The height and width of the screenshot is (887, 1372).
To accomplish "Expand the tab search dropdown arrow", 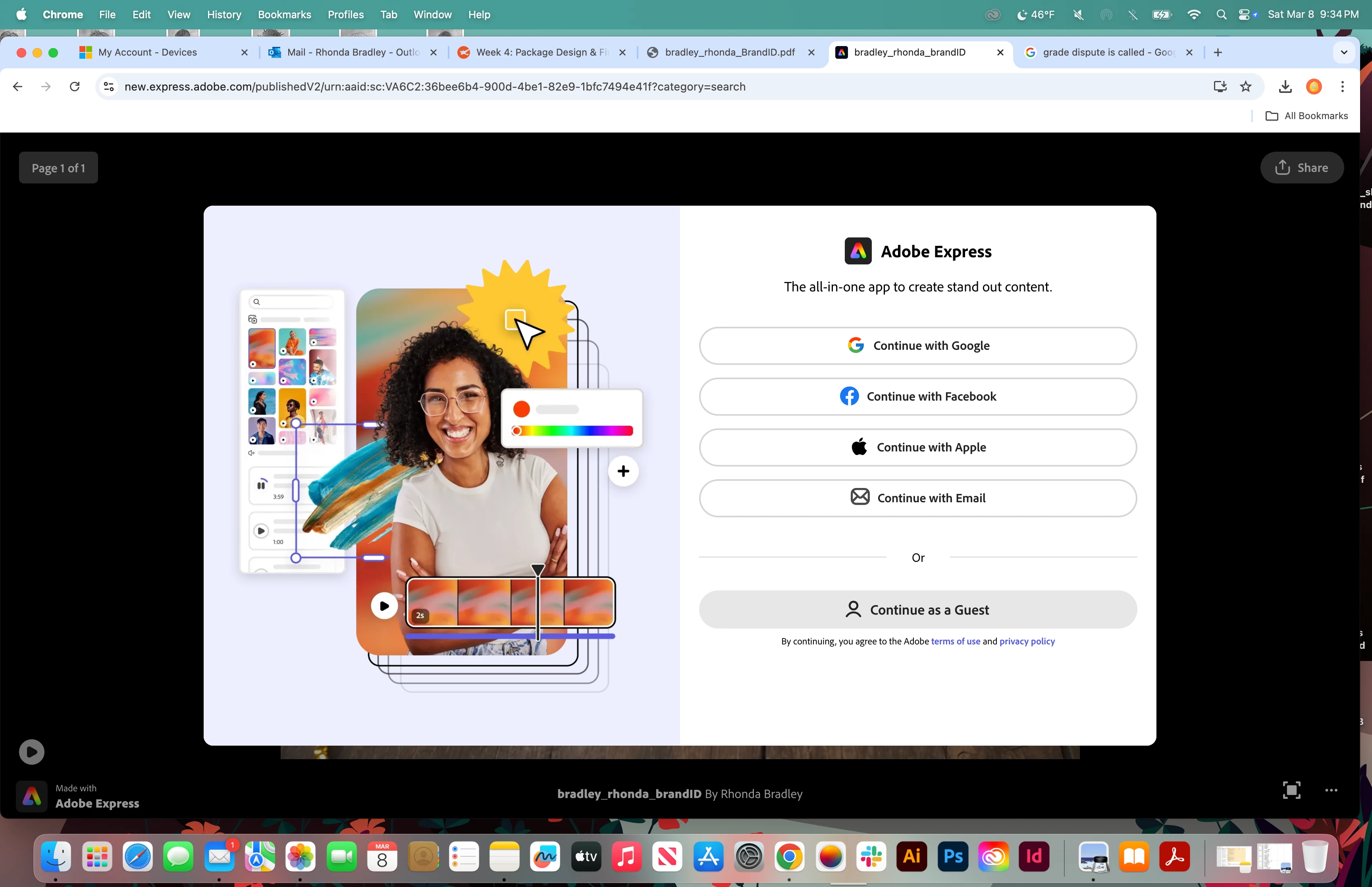I will pyautogui.click(x=1344, y=52).
